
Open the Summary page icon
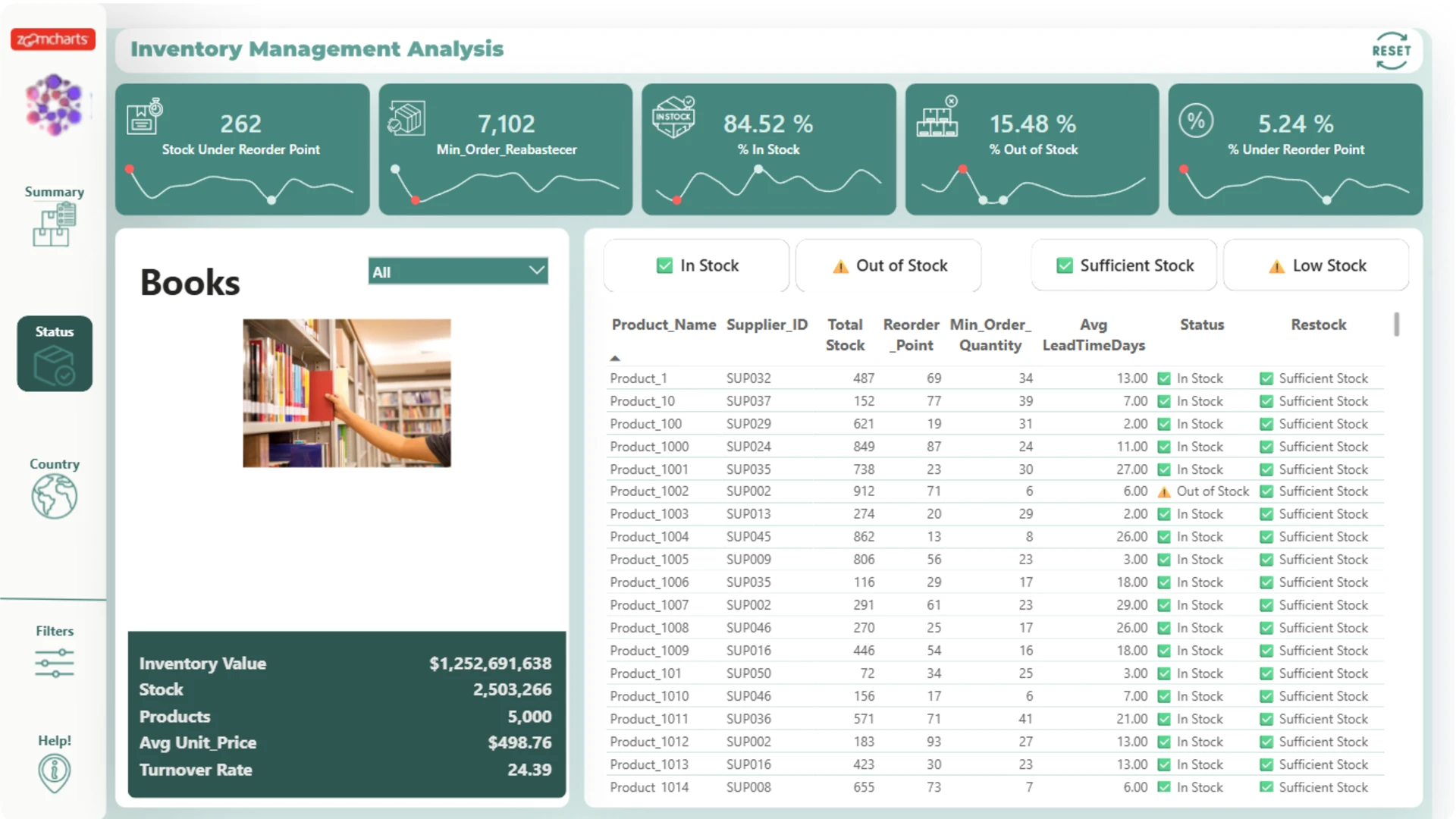click(55, 226)
